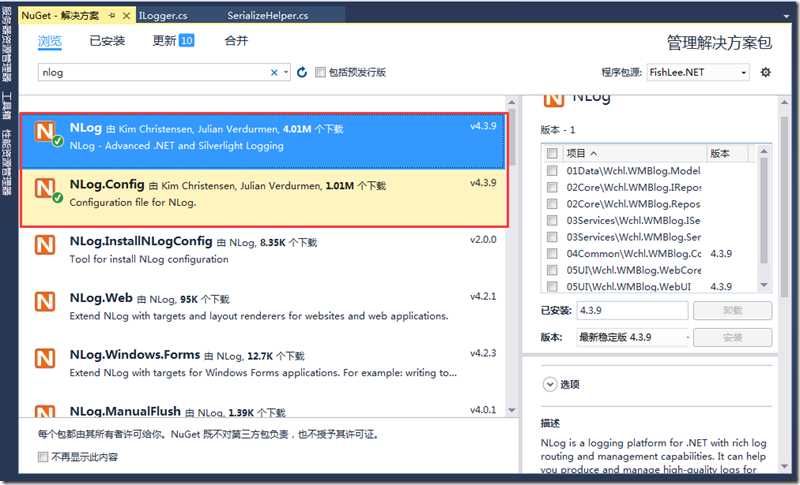Open the tab overflow dropdown arrow

coord(786,17)
